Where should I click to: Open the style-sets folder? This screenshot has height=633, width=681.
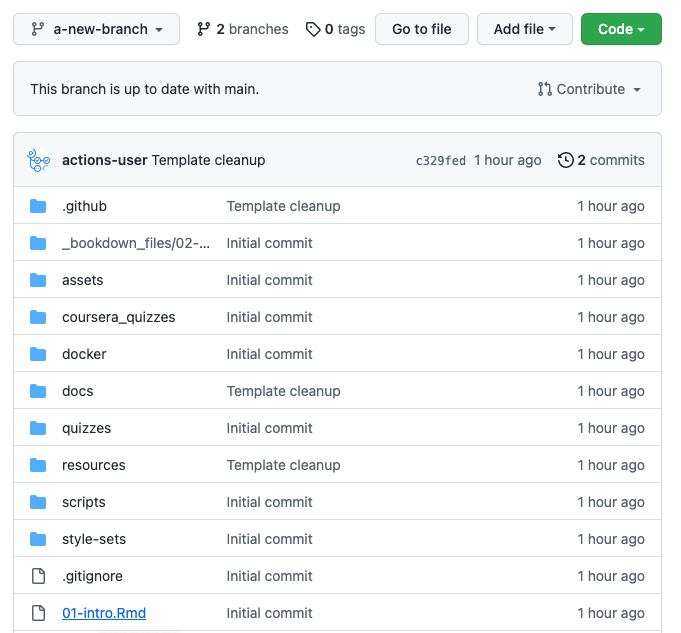pos(94,539)
